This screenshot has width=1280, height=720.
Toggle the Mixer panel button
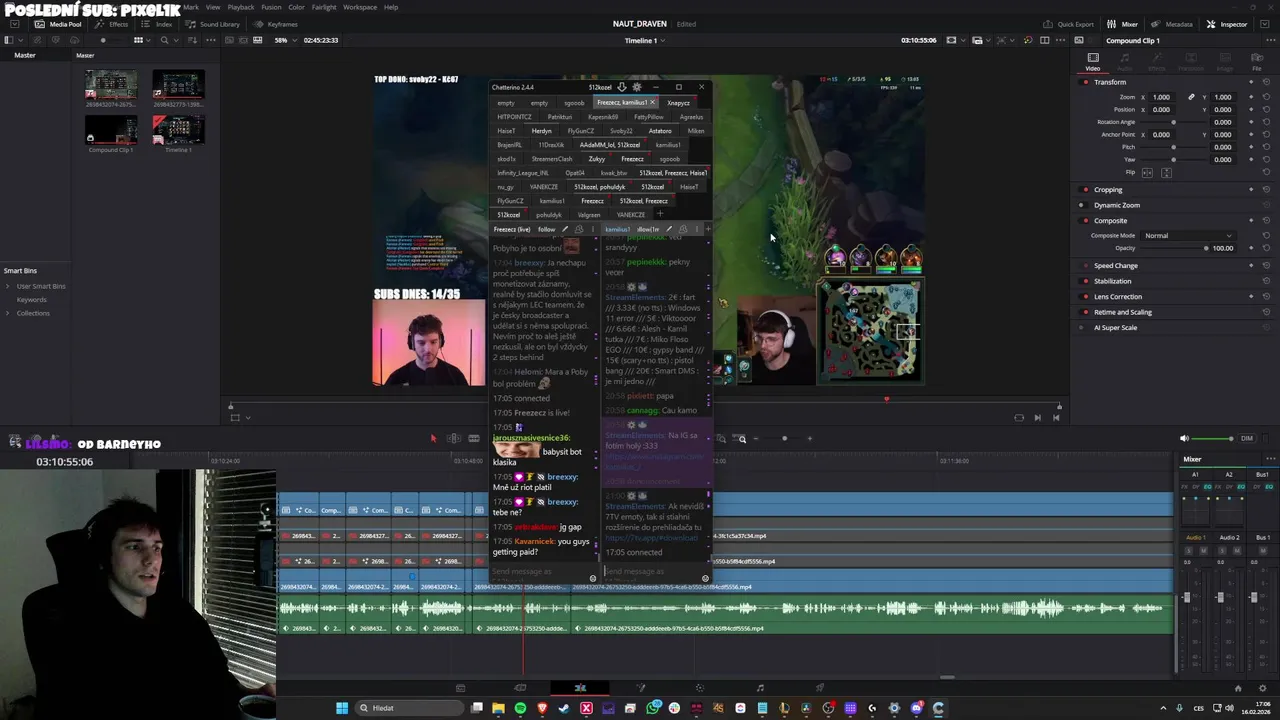(1123, 24)
